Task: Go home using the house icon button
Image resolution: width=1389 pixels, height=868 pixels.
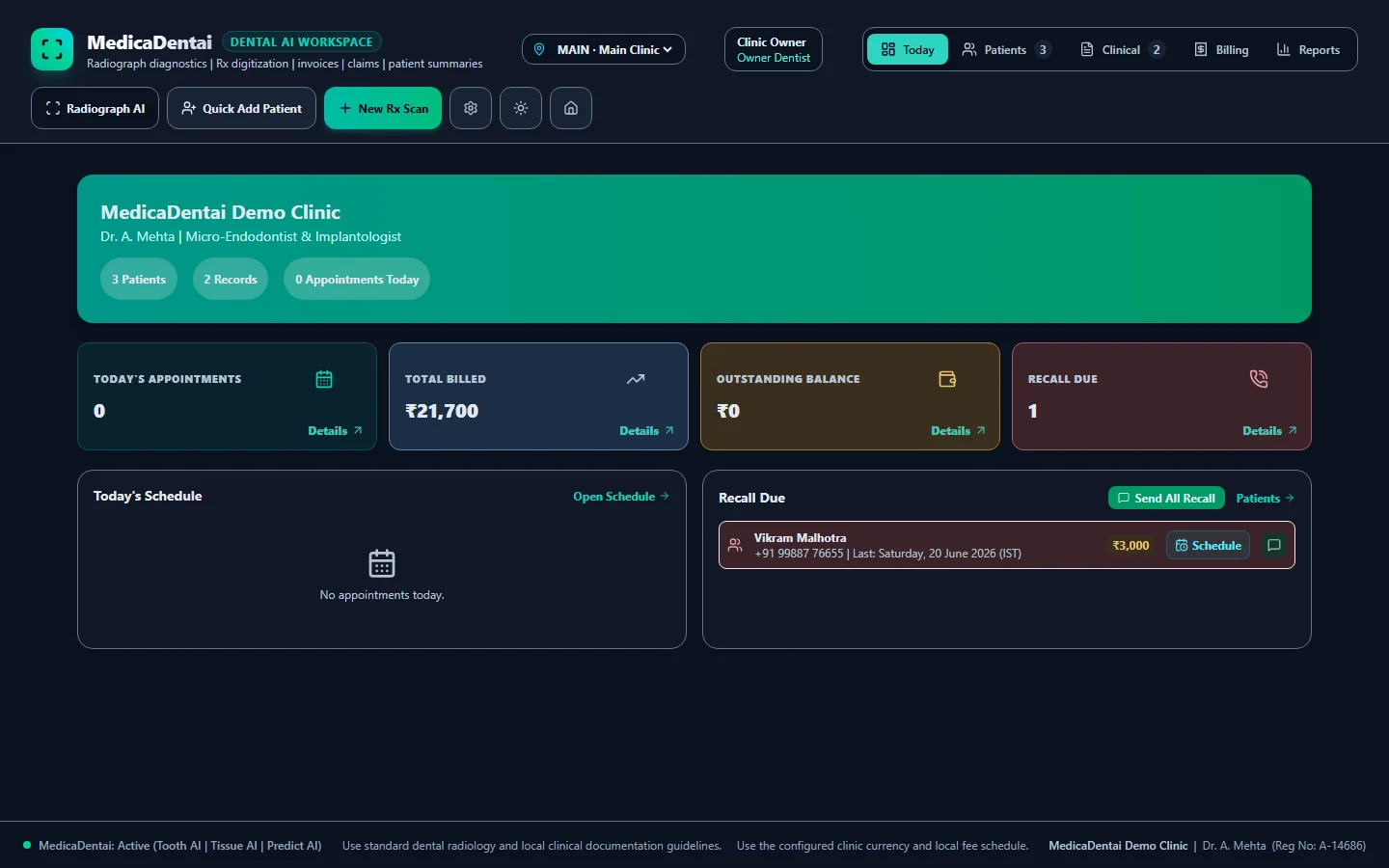Action: pos(571,108)
